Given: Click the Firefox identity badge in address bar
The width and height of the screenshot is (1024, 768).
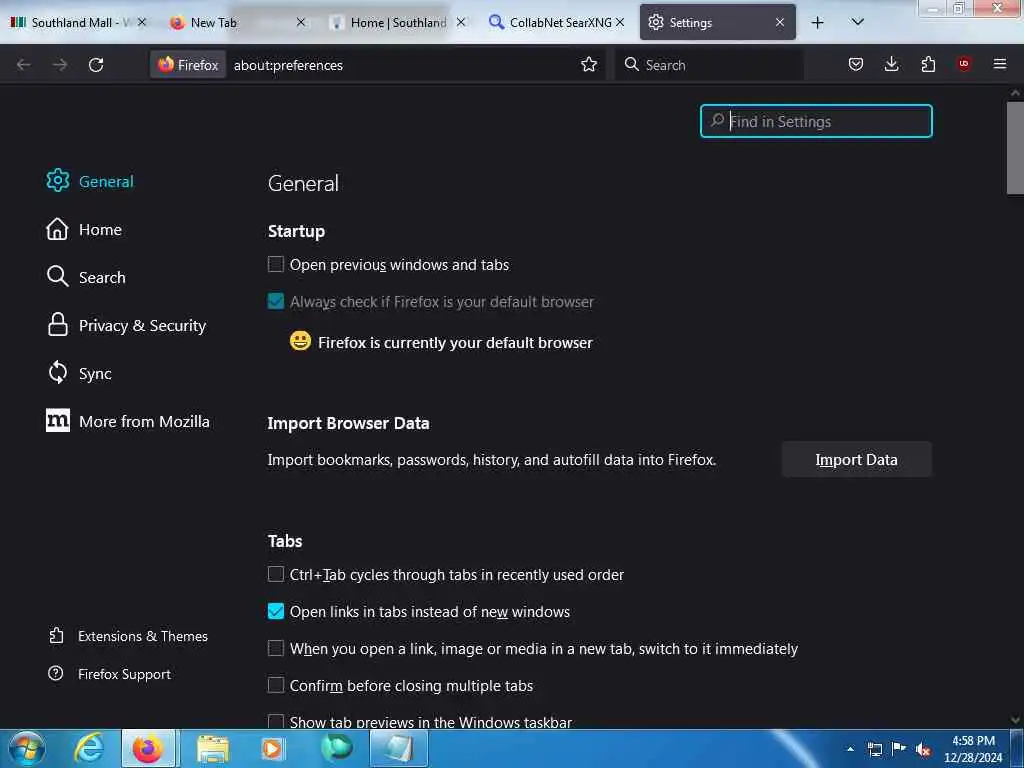Looking at the screenshot, I should (188, 65).
